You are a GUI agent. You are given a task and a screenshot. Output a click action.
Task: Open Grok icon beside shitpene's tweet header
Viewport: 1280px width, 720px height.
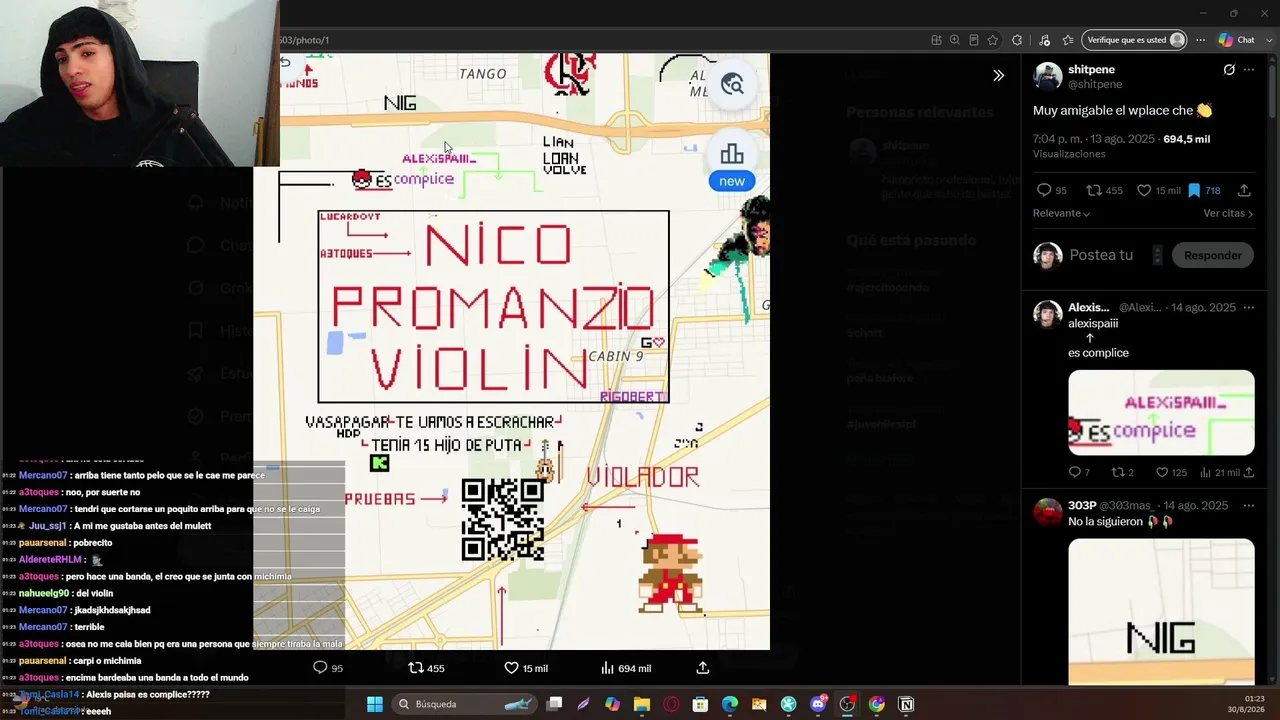point(1229,70)
